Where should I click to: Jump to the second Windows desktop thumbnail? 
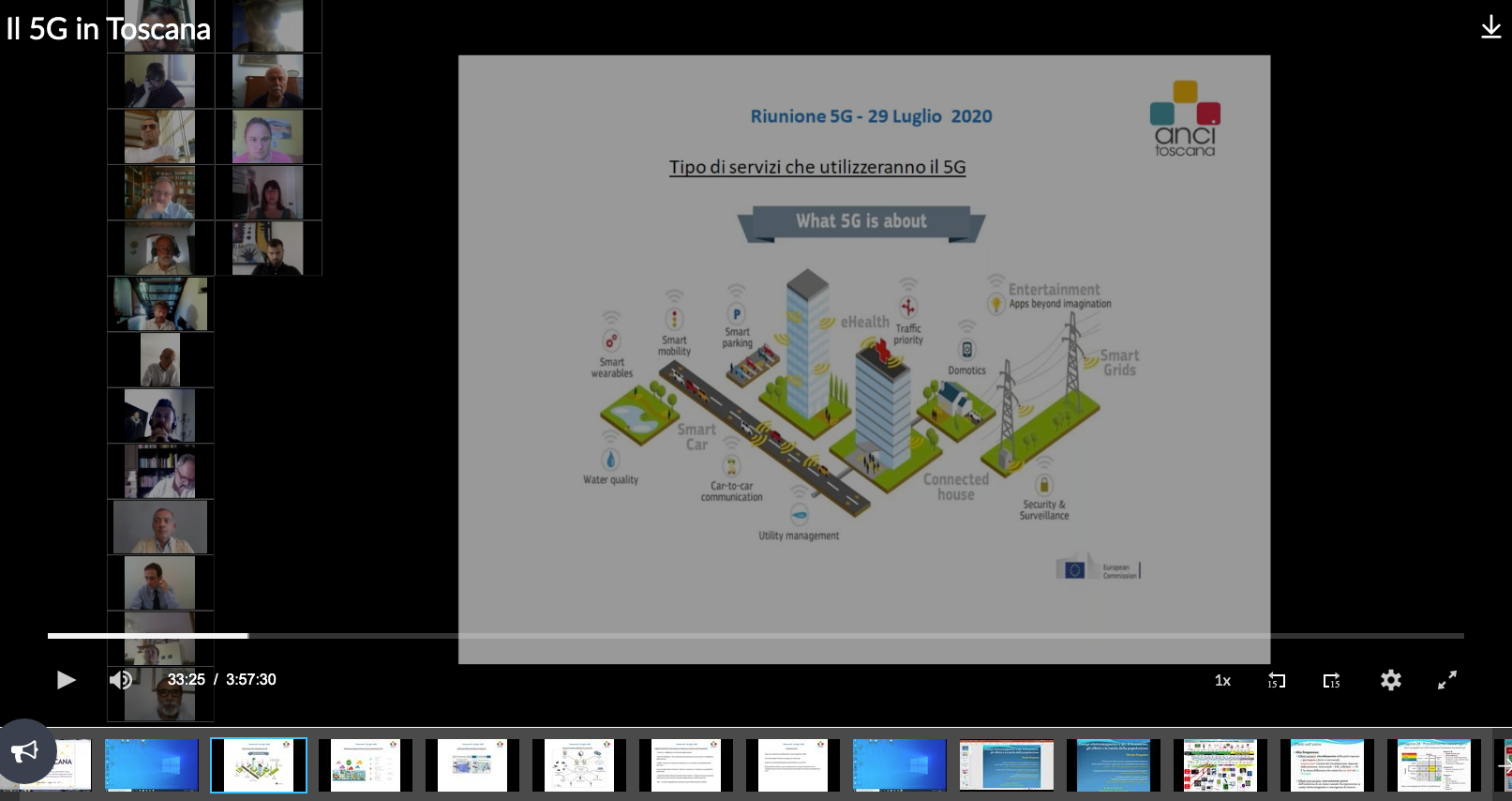(899, 765)
